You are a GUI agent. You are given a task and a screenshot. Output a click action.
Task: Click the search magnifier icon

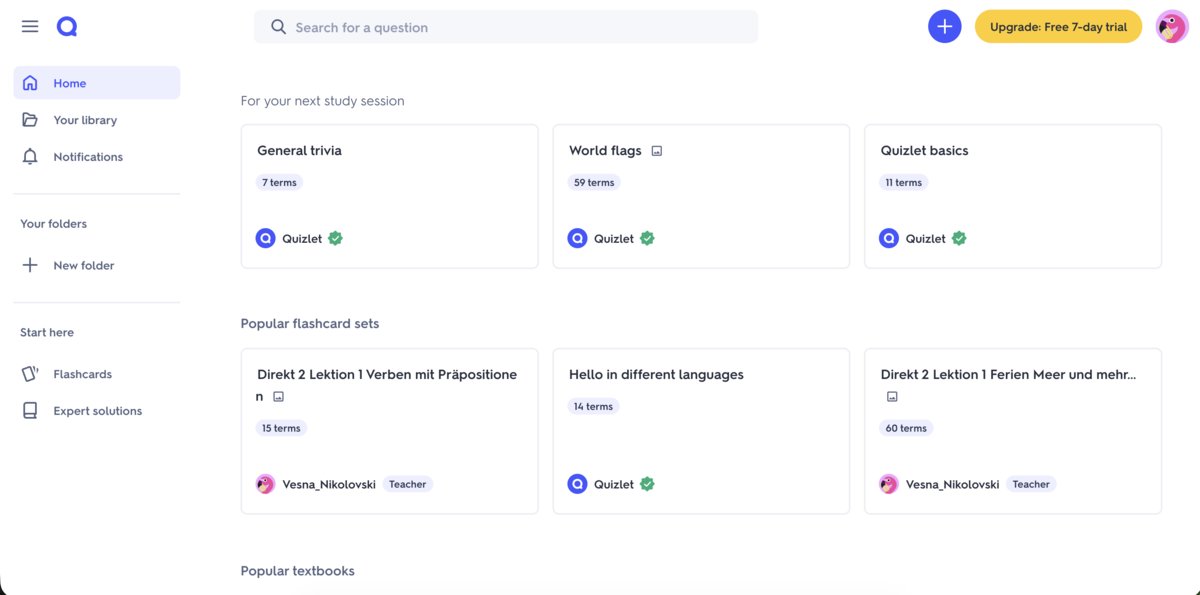tap(278, 26)
